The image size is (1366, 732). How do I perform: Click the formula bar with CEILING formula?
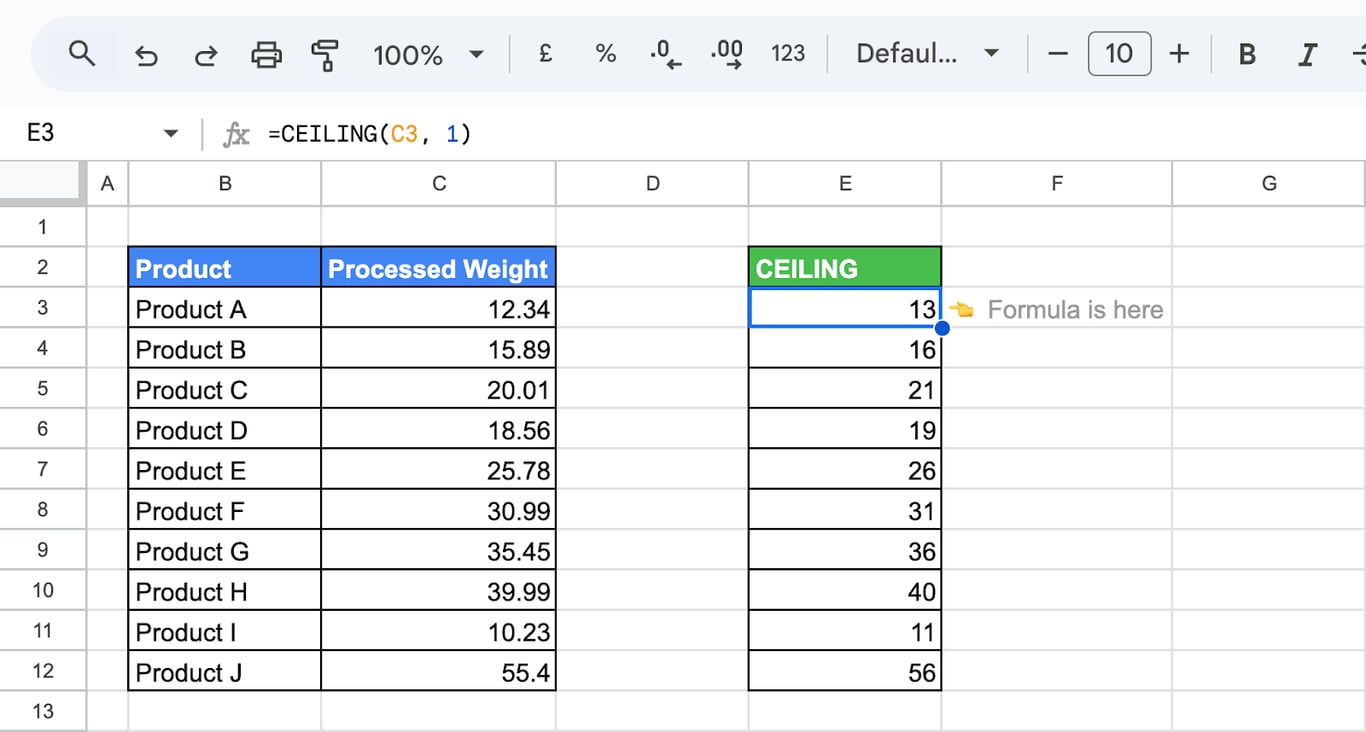click(x=810, y=133)
